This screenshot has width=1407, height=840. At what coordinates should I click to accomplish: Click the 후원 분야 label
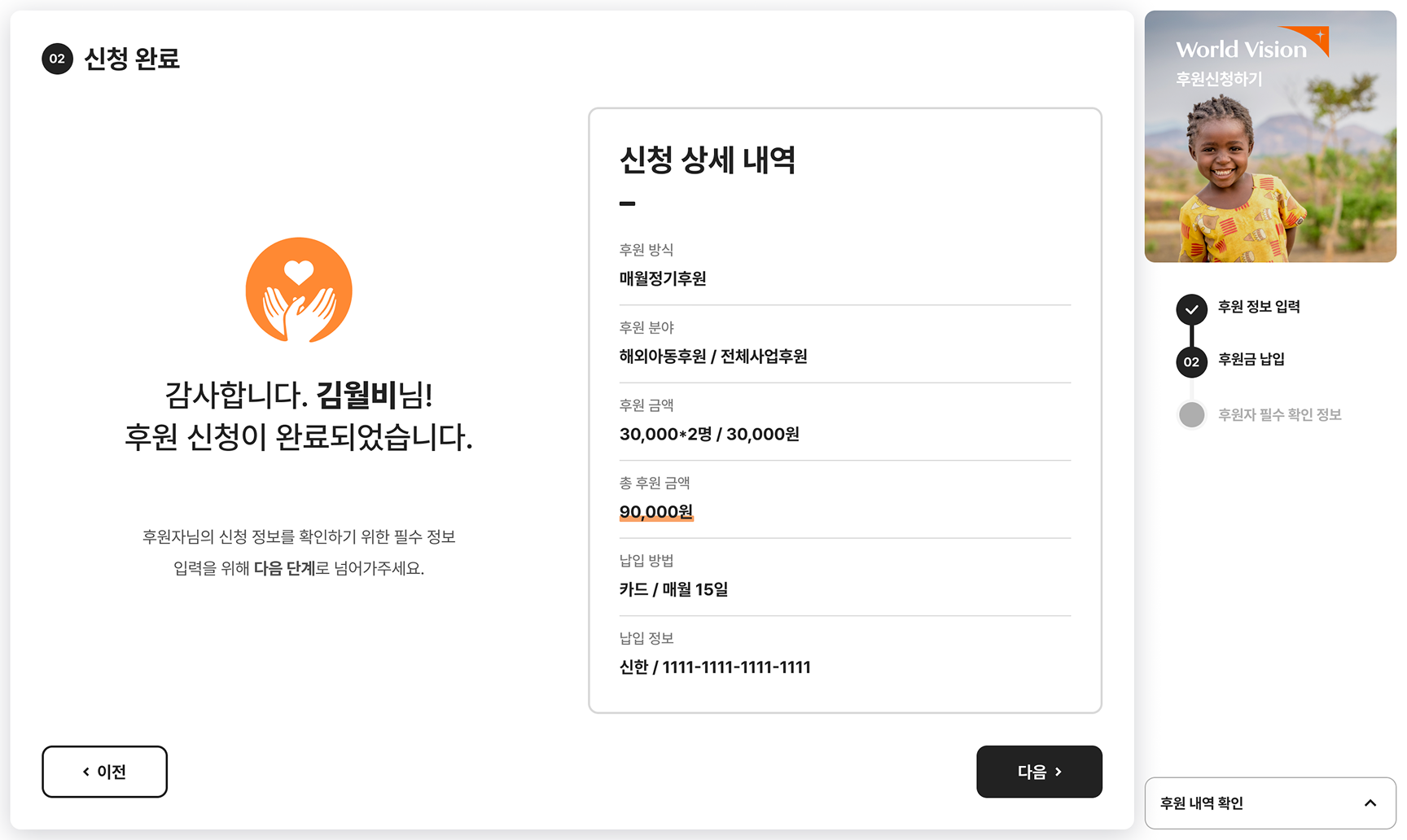(x=647, y=327)
